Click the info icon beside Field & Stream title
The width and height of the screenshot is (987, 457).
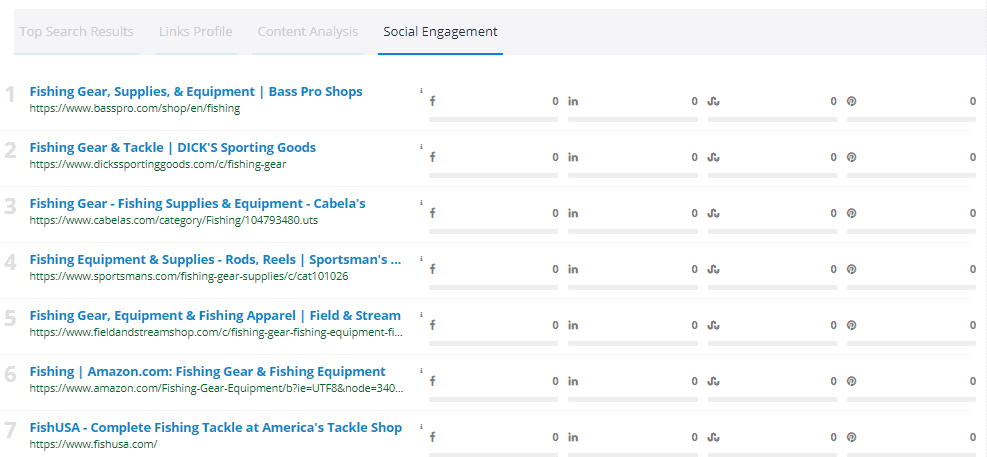pyautogui.click(x=421, y=315)
